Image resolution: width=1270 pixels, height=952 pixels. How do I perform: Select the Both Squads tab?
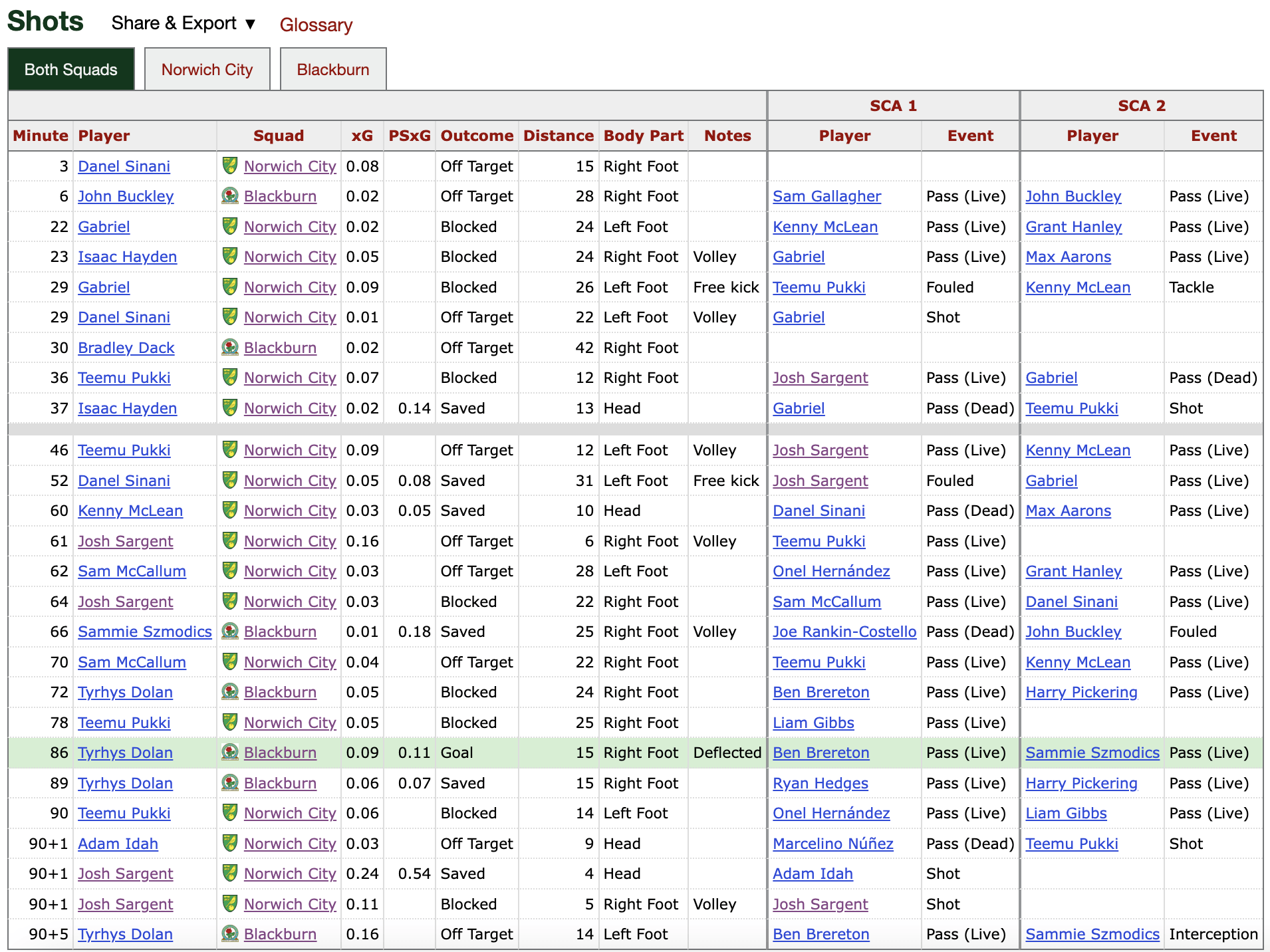pos(71,69)
